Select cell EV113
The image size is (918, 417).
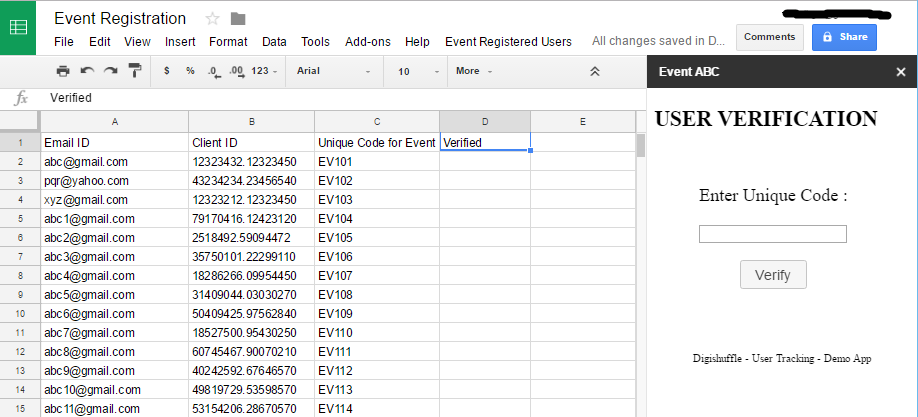click(x=377, y=390)
